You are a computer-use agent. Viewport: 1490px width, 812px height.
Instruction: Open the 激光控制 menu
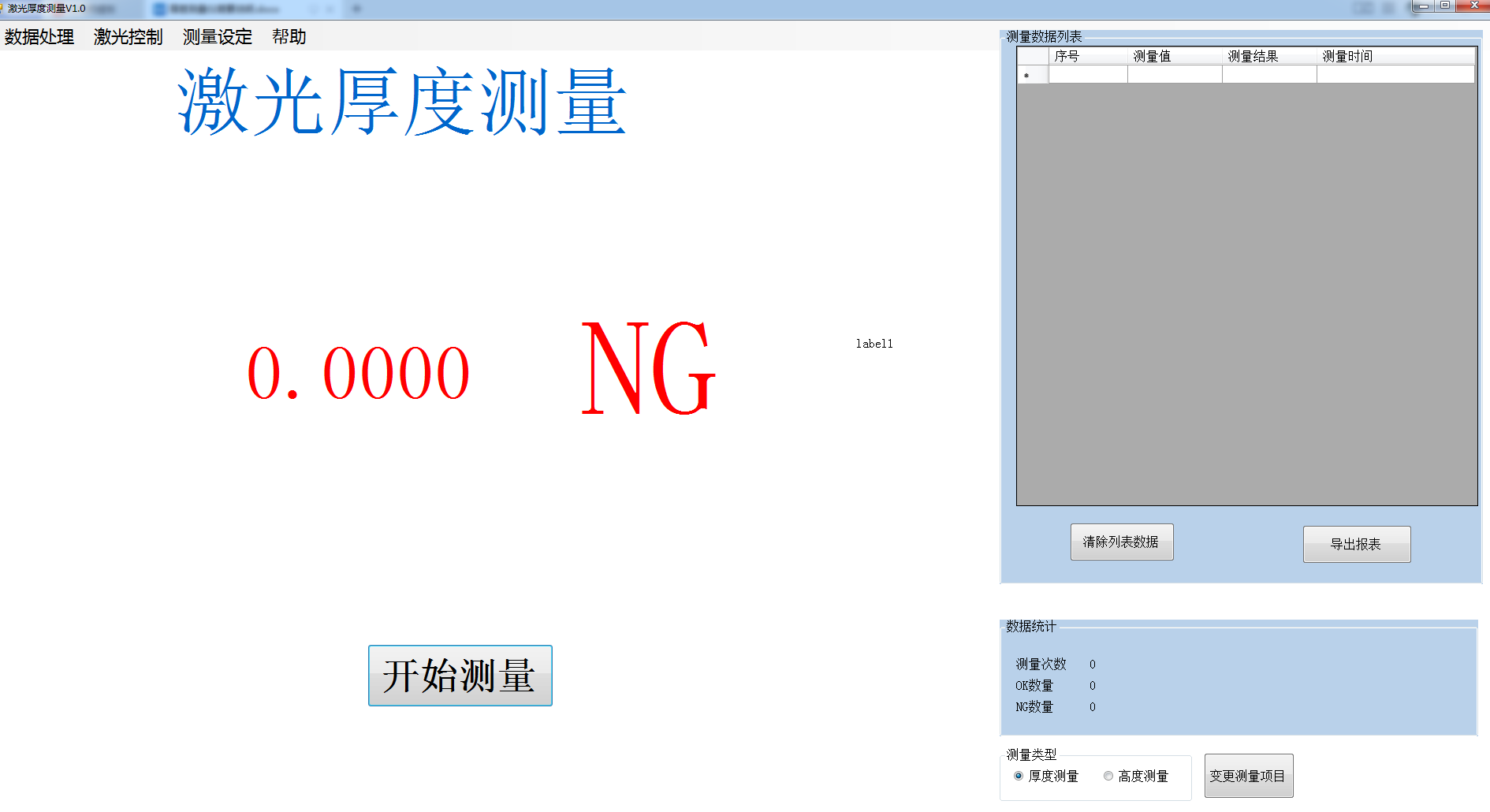128,36
